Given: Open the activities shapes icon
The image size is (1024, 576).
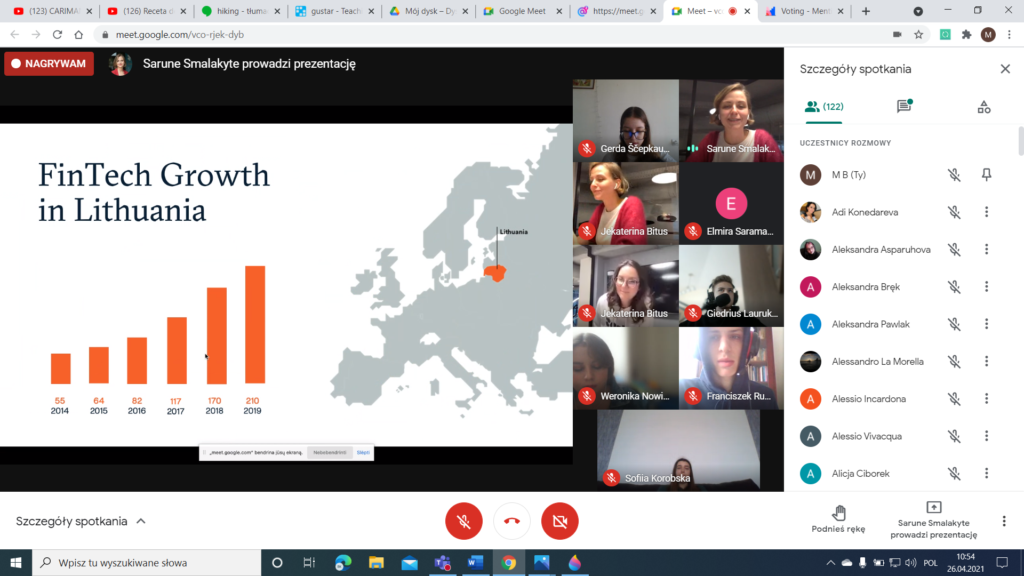Looking at the screenshot, I should 984,107.
